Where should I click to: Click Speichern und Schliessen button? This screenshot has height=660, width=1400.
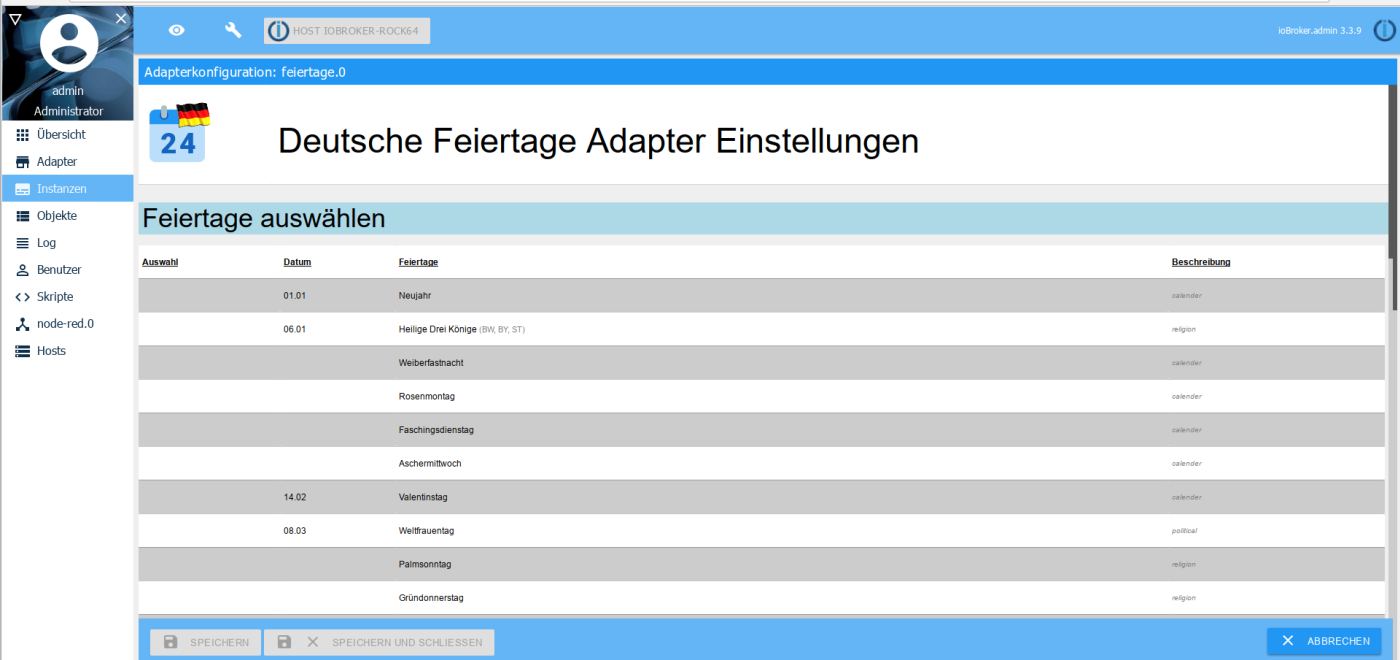click(379, 642)
